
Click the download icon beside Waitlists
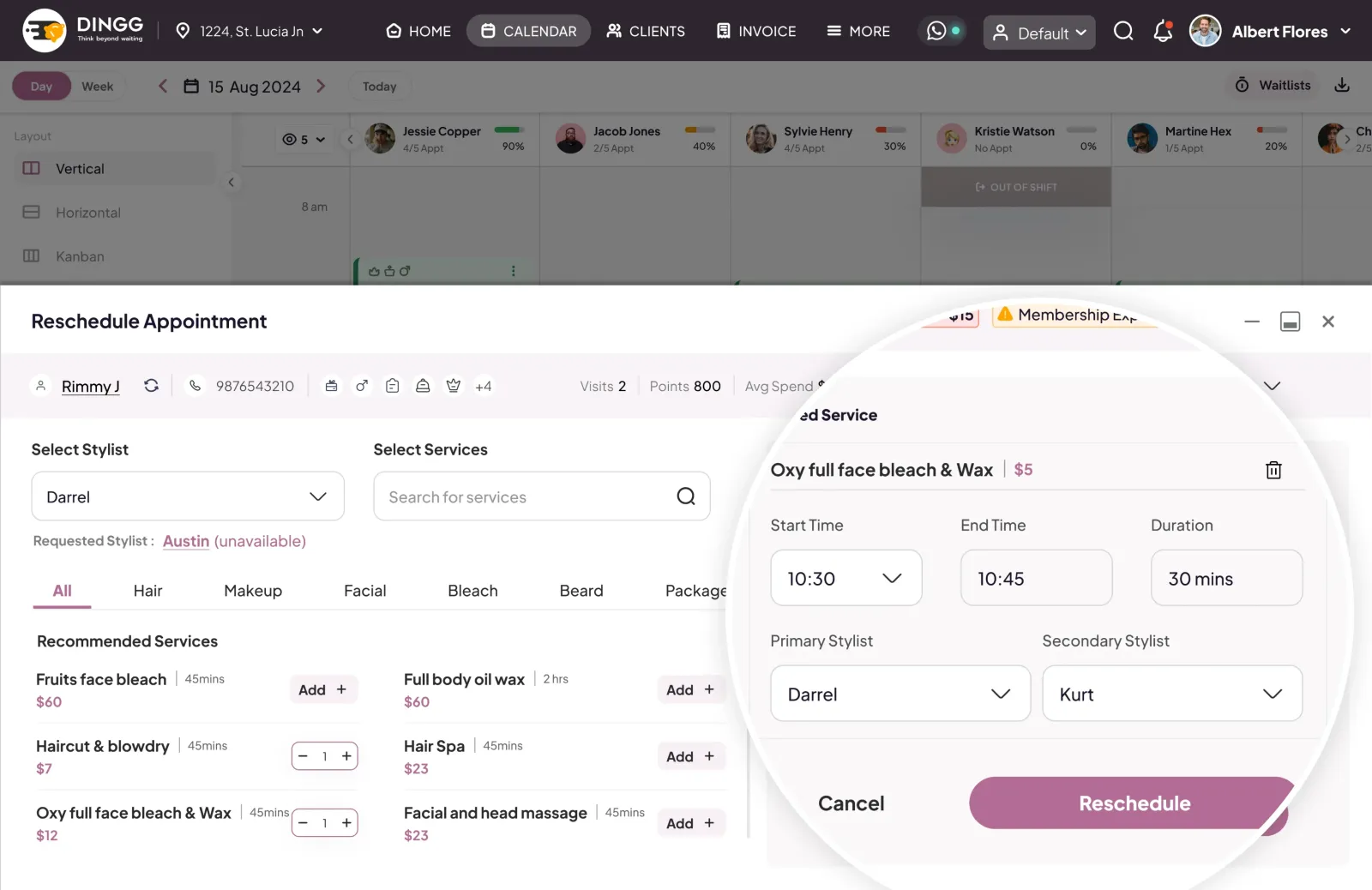click(1342, 85)
